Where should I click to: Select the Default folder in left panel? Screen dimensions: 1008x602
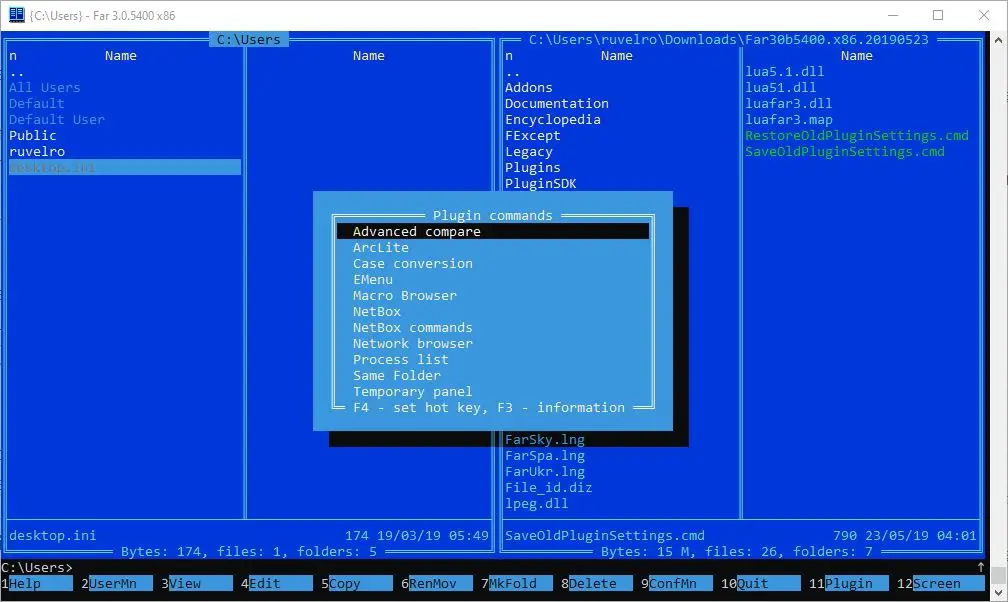(x=37, y=104)
